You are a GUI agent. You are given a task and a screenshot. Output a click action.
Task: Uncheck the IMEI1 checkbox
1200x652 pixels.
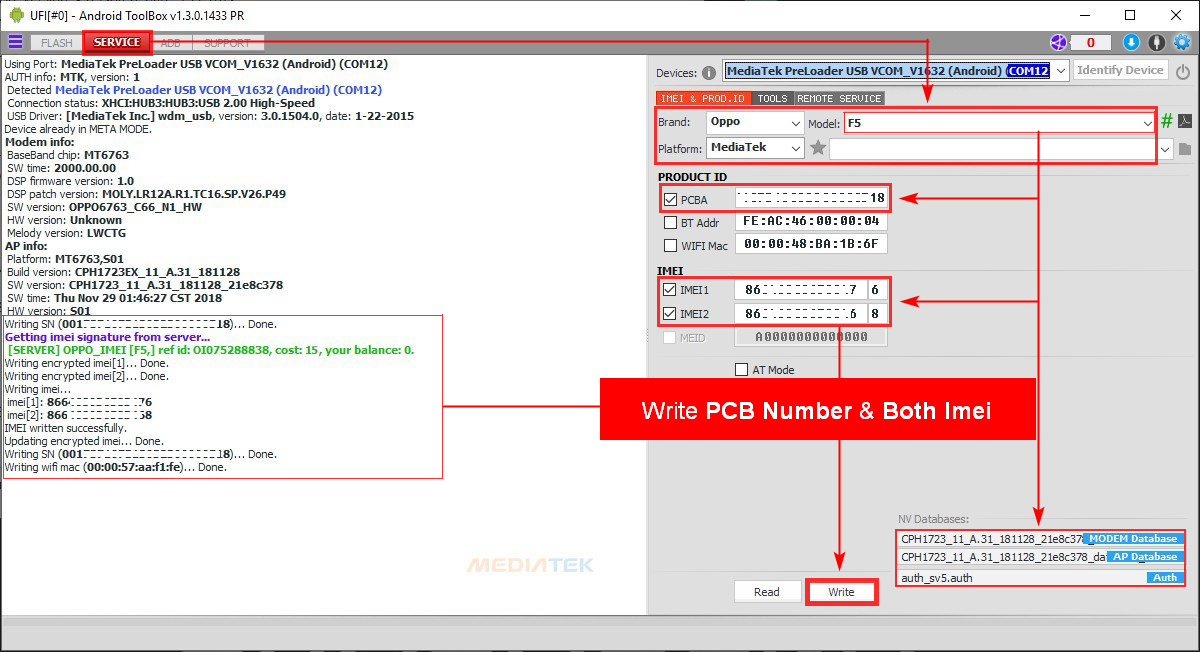671,289
